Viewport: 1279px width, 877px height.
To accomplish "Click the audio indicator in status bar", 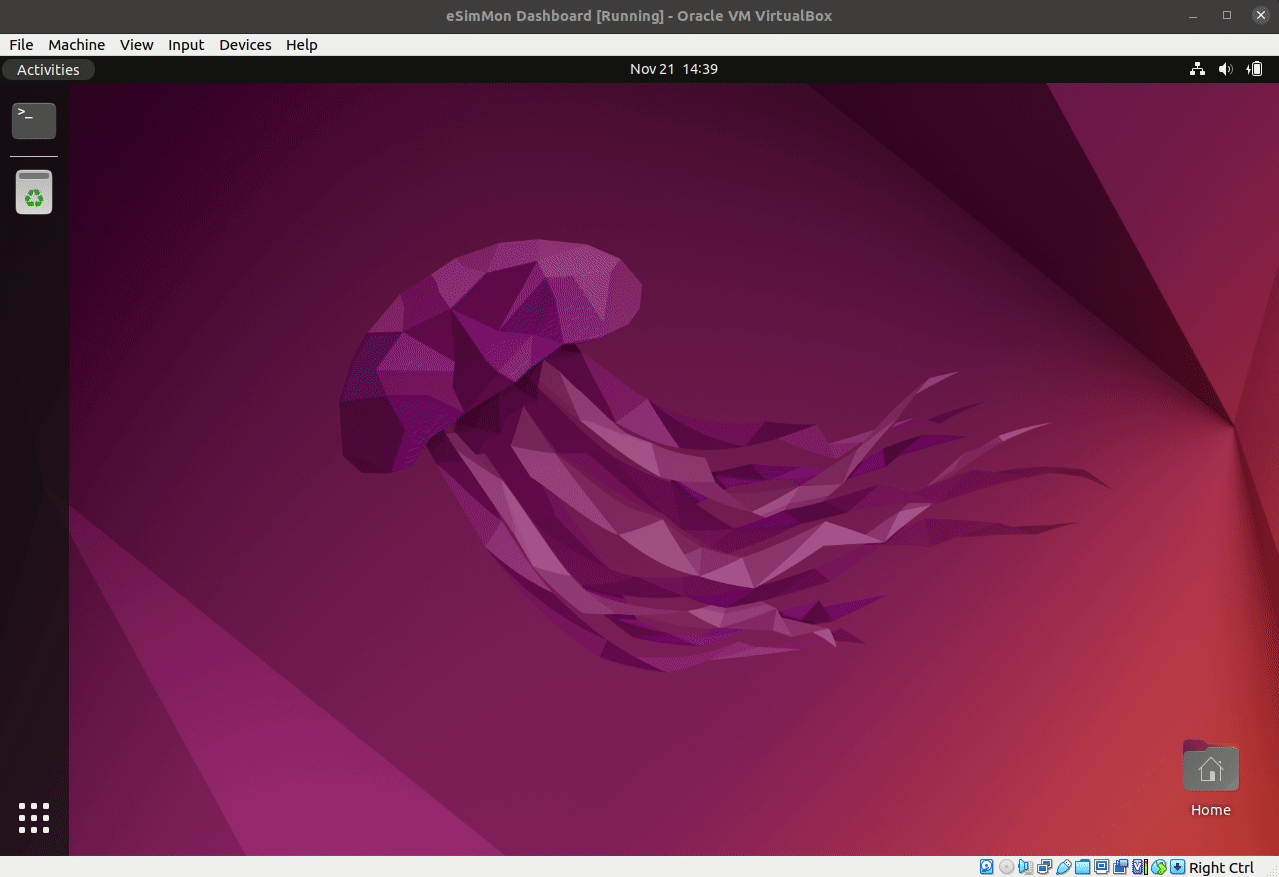I will pyautogui.click(x=1025, y=867).
